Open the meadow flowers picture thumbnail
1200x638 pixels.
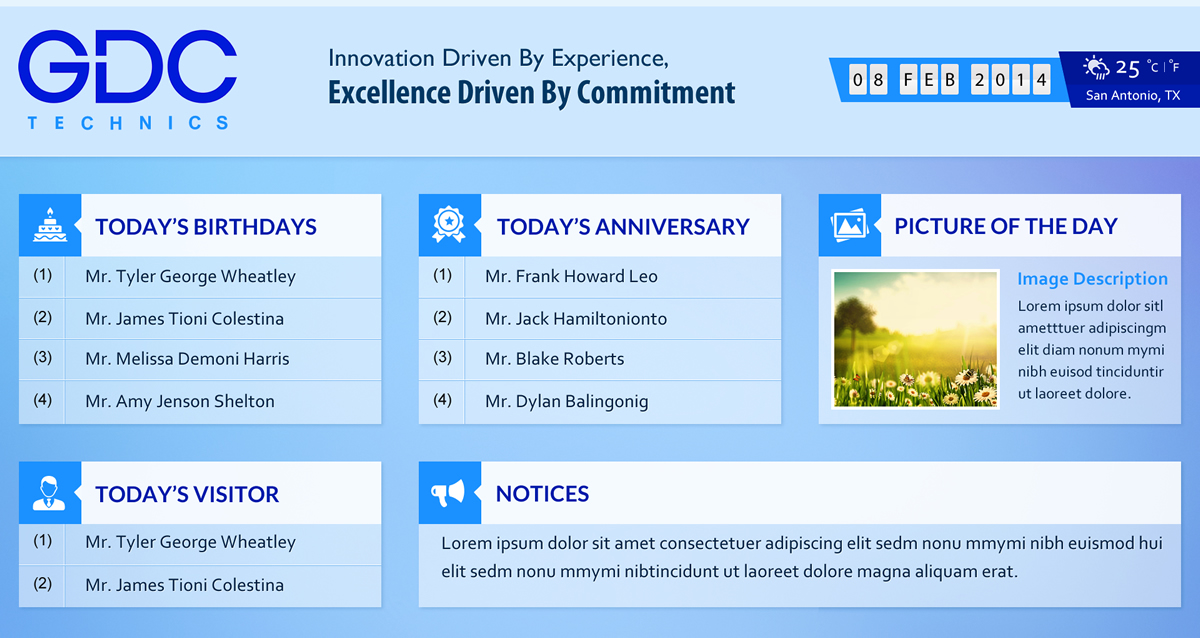[914, 338]
